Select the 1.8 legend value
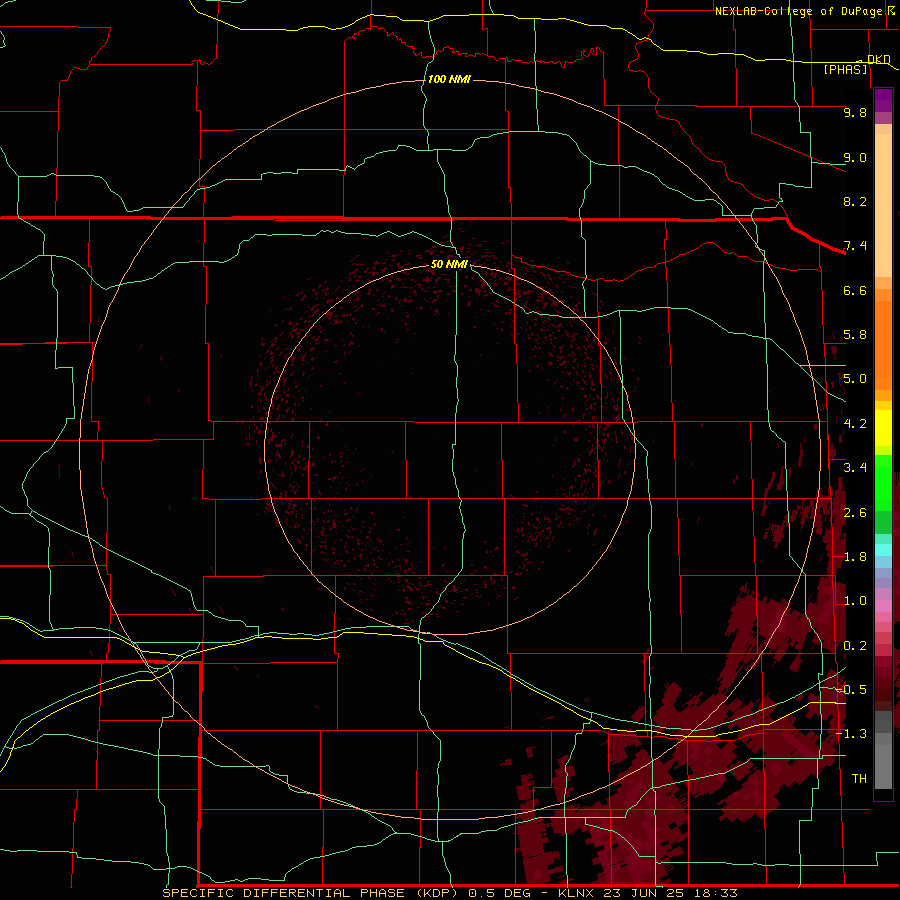The image size is (900, 900). coord(855,557)
